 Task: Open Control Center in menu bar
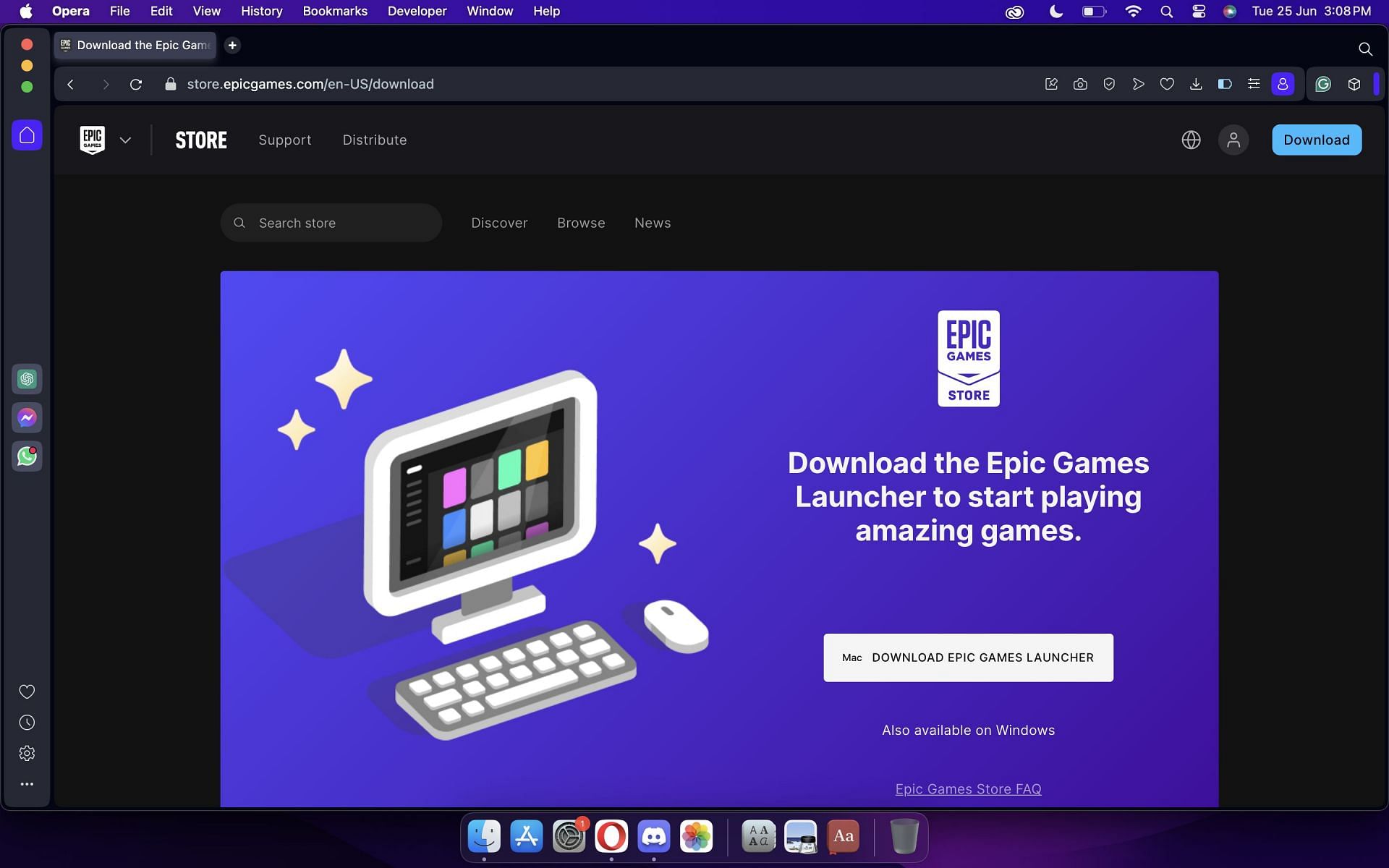(1199, 11)
